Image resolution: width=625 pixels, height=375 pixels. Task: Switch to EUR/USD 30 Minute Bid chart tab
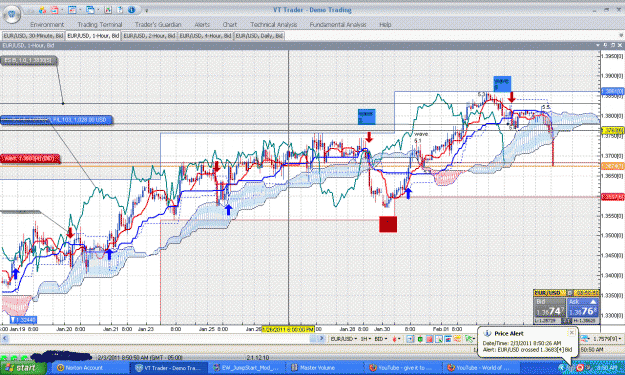tap(33, 36)
